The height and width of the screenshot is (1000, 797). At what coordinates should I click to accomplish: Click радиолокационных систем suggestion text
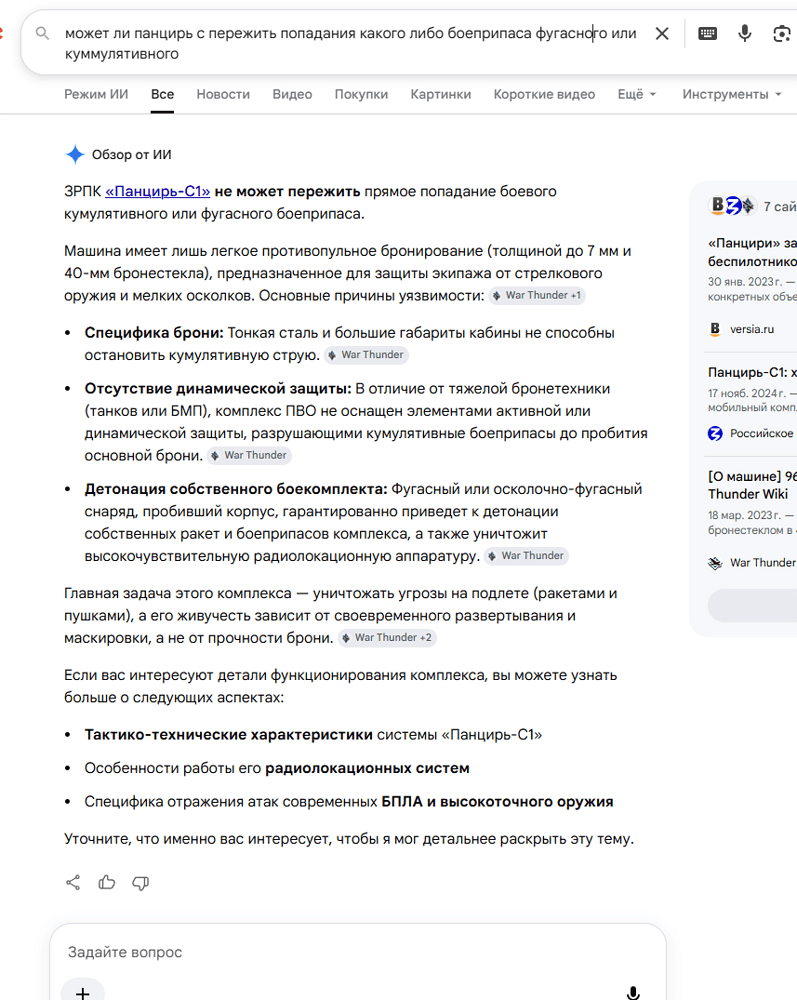367,768
